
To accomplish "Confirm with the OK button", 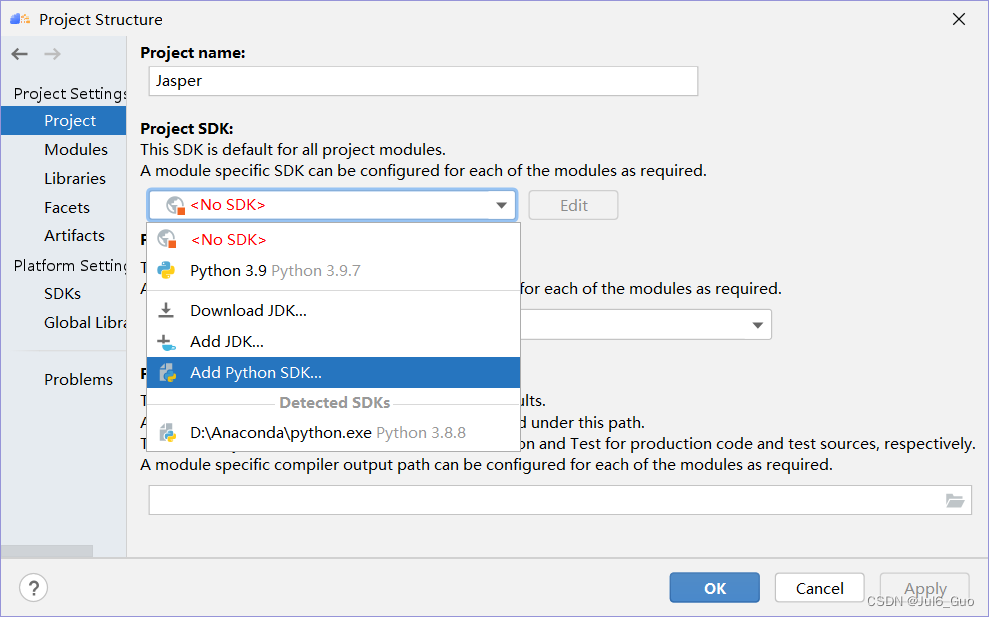I will (x=715, y=588).
